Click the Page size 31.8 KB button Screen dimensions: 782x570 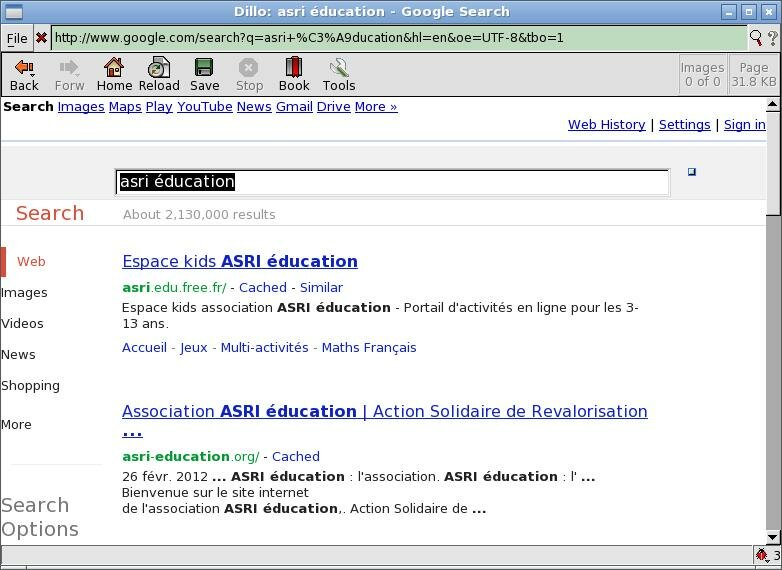(x=754, y=74)
